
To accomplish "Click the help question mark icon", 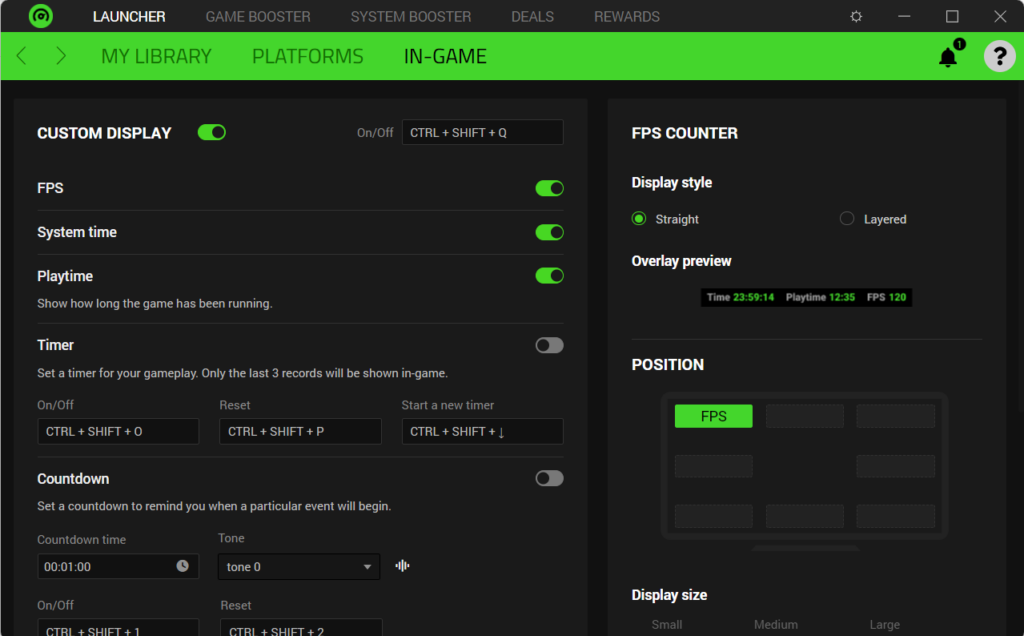I will point(999,56).
